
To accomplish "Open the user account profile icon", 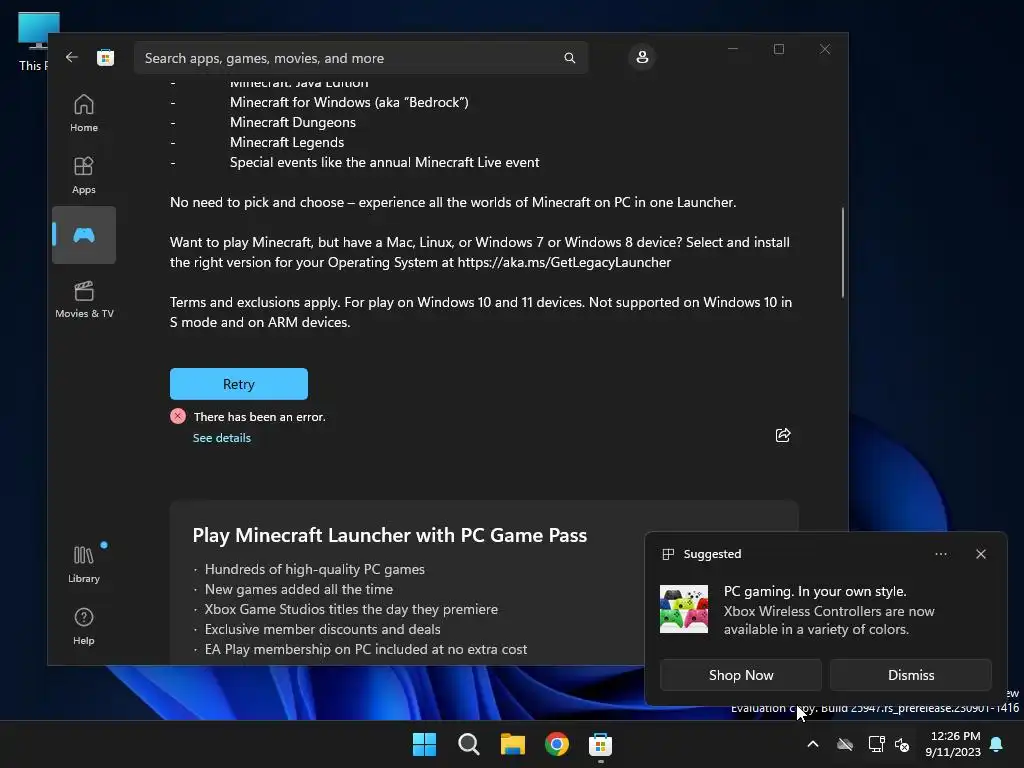I will click(642, 57).
